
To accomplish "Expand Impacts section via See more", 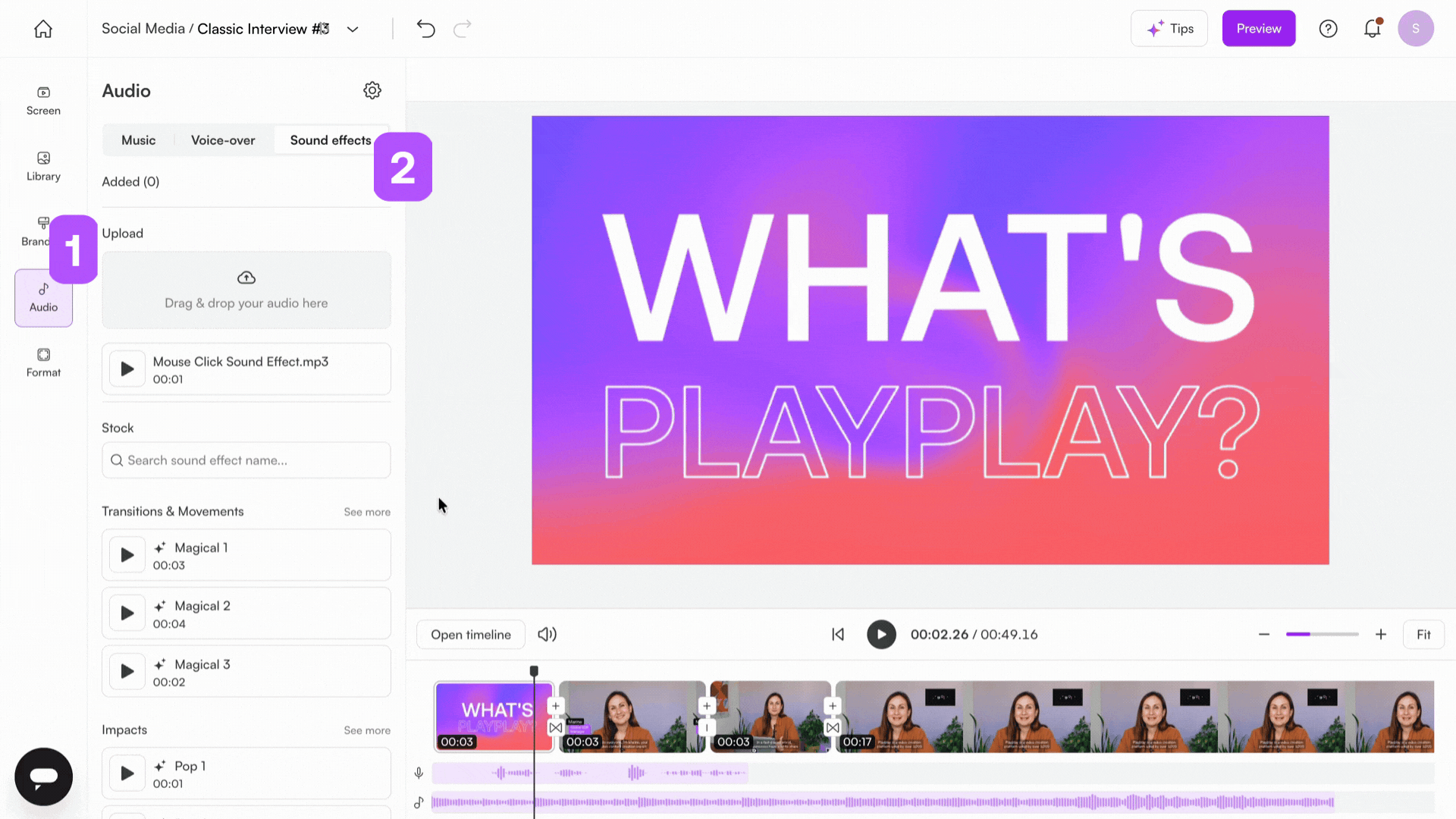I will pos(367,730).
